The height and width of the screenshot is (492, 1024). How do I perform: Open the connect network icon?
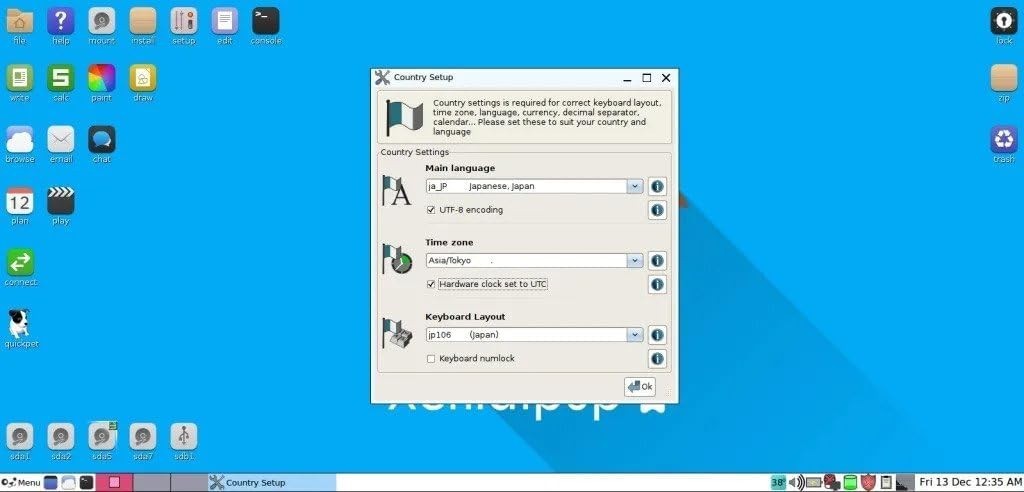pos(20,263)
